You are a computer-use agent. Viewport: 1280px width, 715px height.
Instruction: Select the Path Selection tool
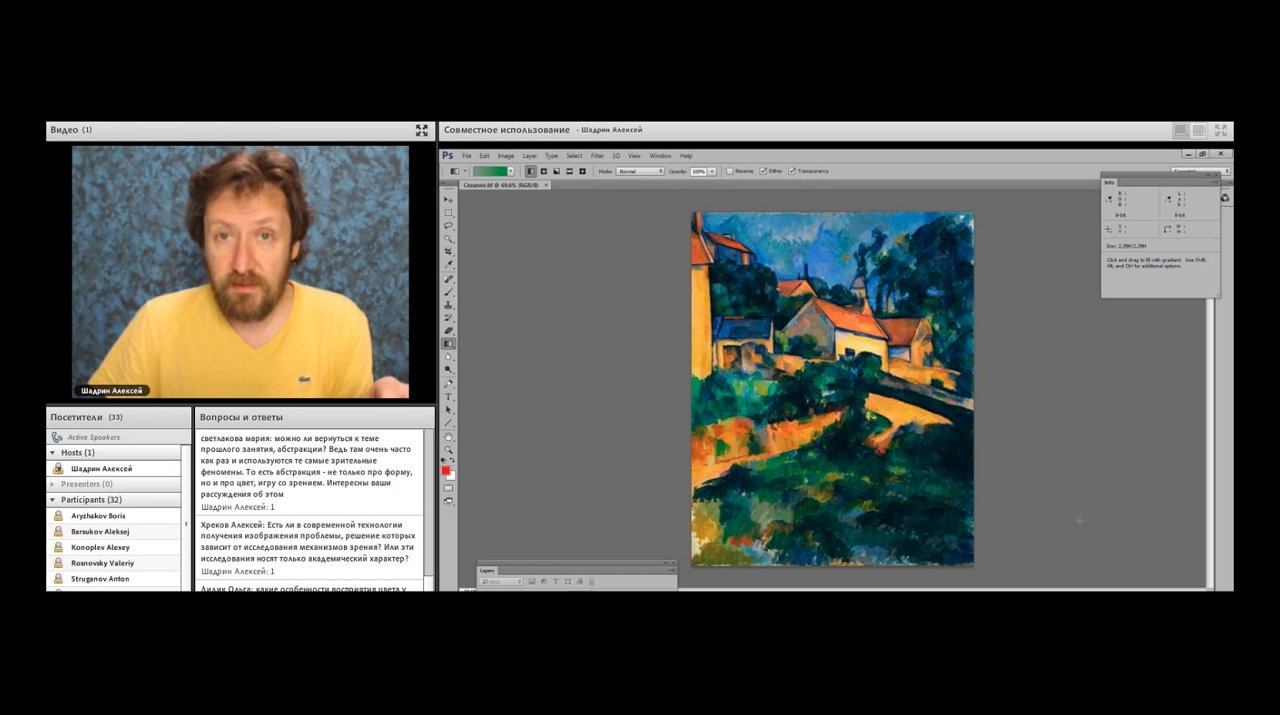click(448, 410)
